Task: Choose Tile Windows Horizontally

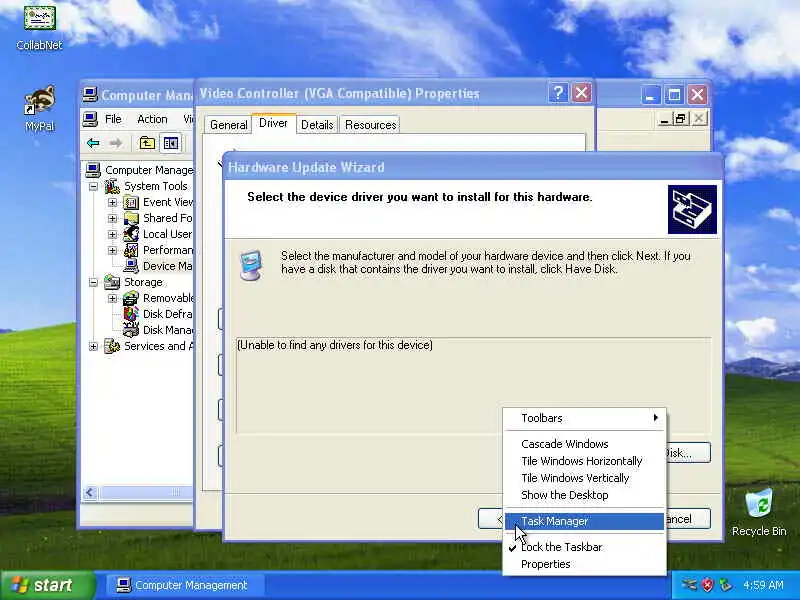Action: click(585, 461)
